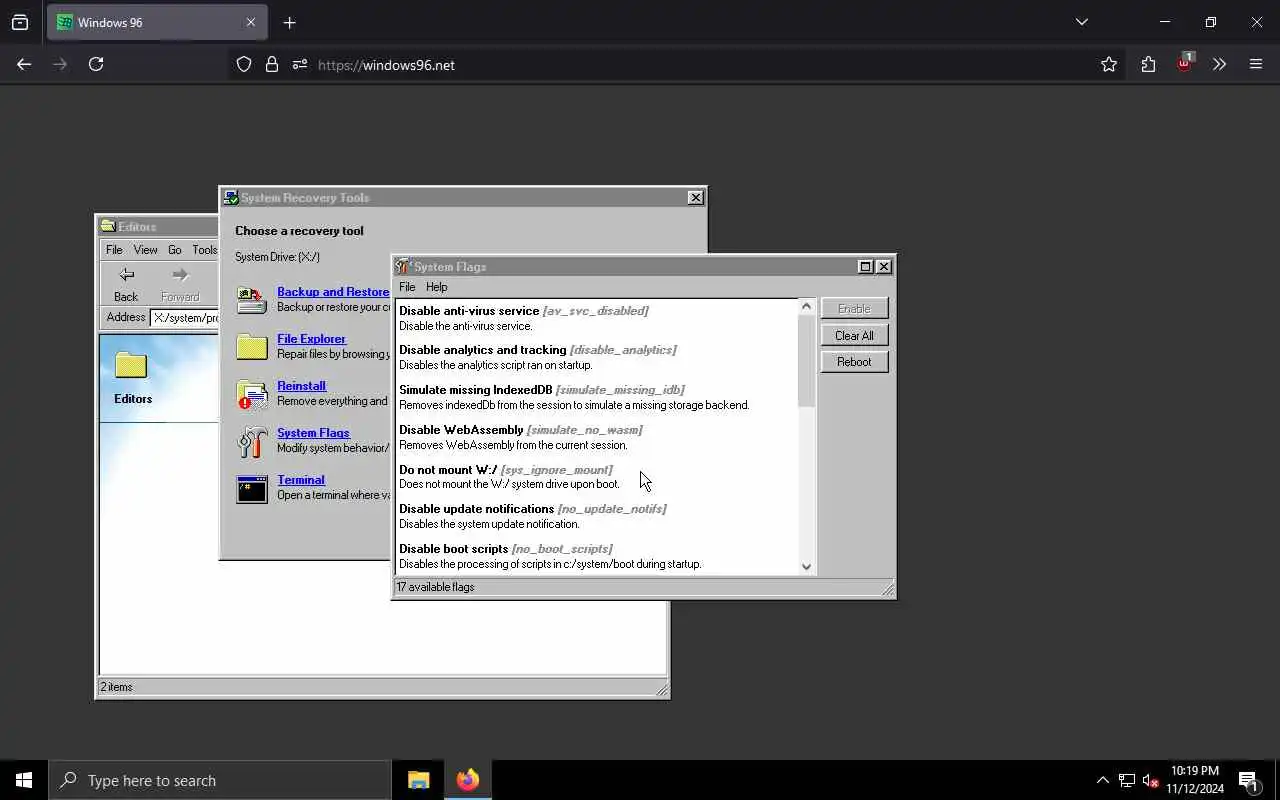1280x800 pixels.
Task: Select Disable update notifications flag
Action: click(597, 516)
